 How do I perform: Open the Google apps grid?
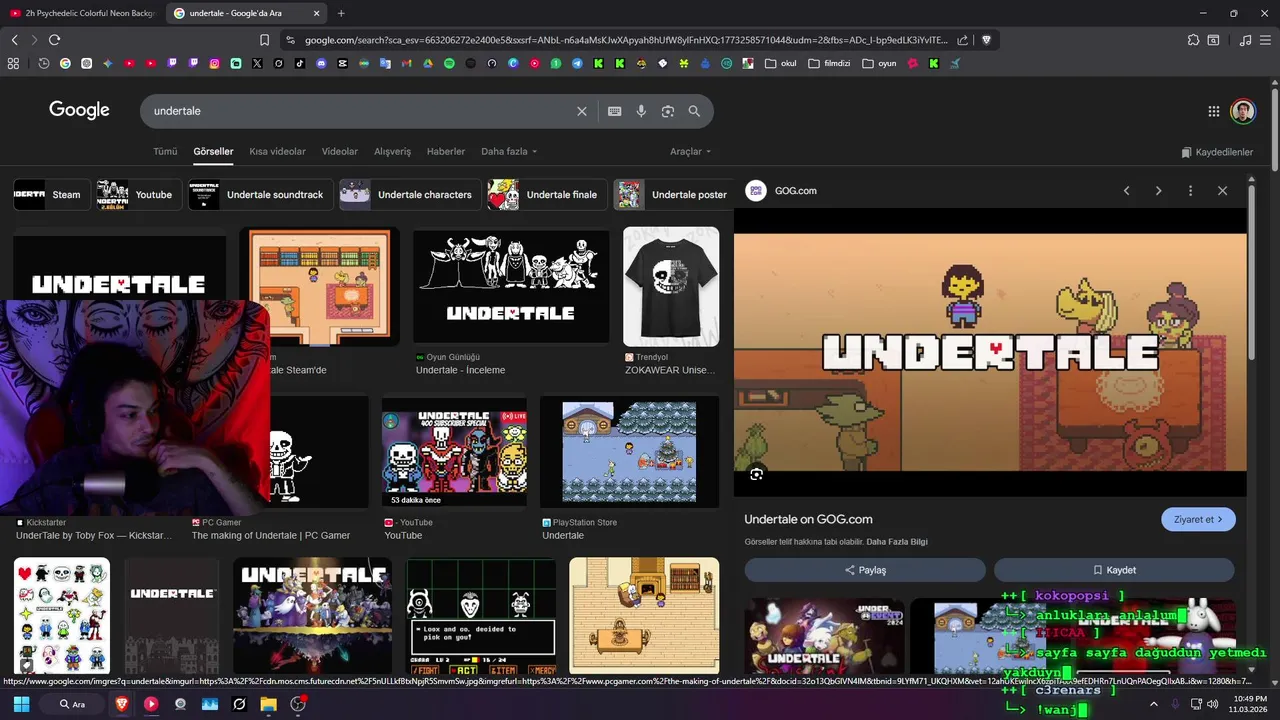(x=1214, y=111)
